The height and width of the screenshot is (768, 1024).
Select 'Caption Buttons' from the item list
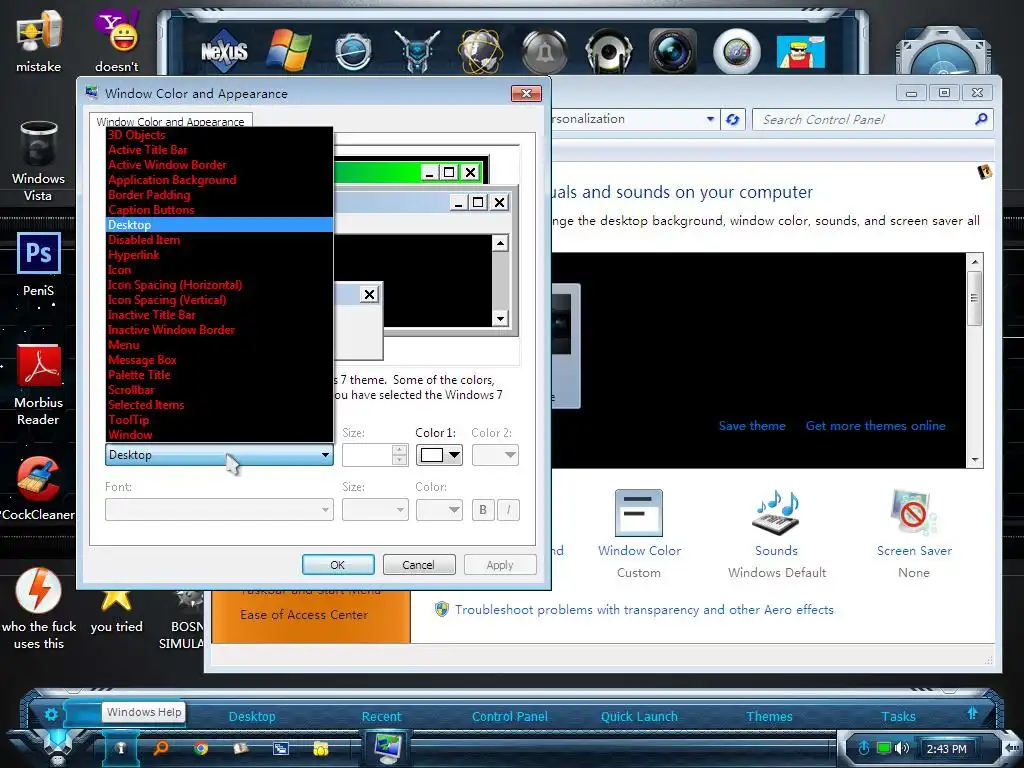coord(219,210)
